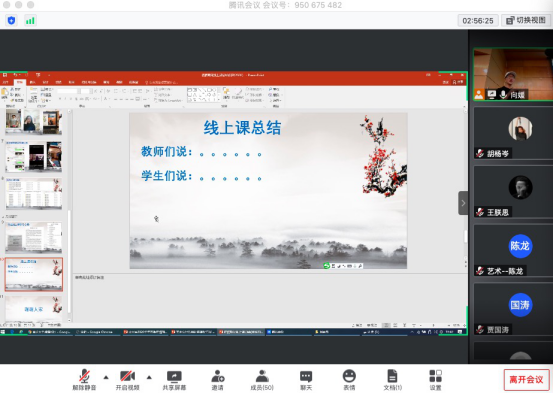Open the 表情 emoji reactions
This screenshot has width=553, height=393.
tap(349, 380)
